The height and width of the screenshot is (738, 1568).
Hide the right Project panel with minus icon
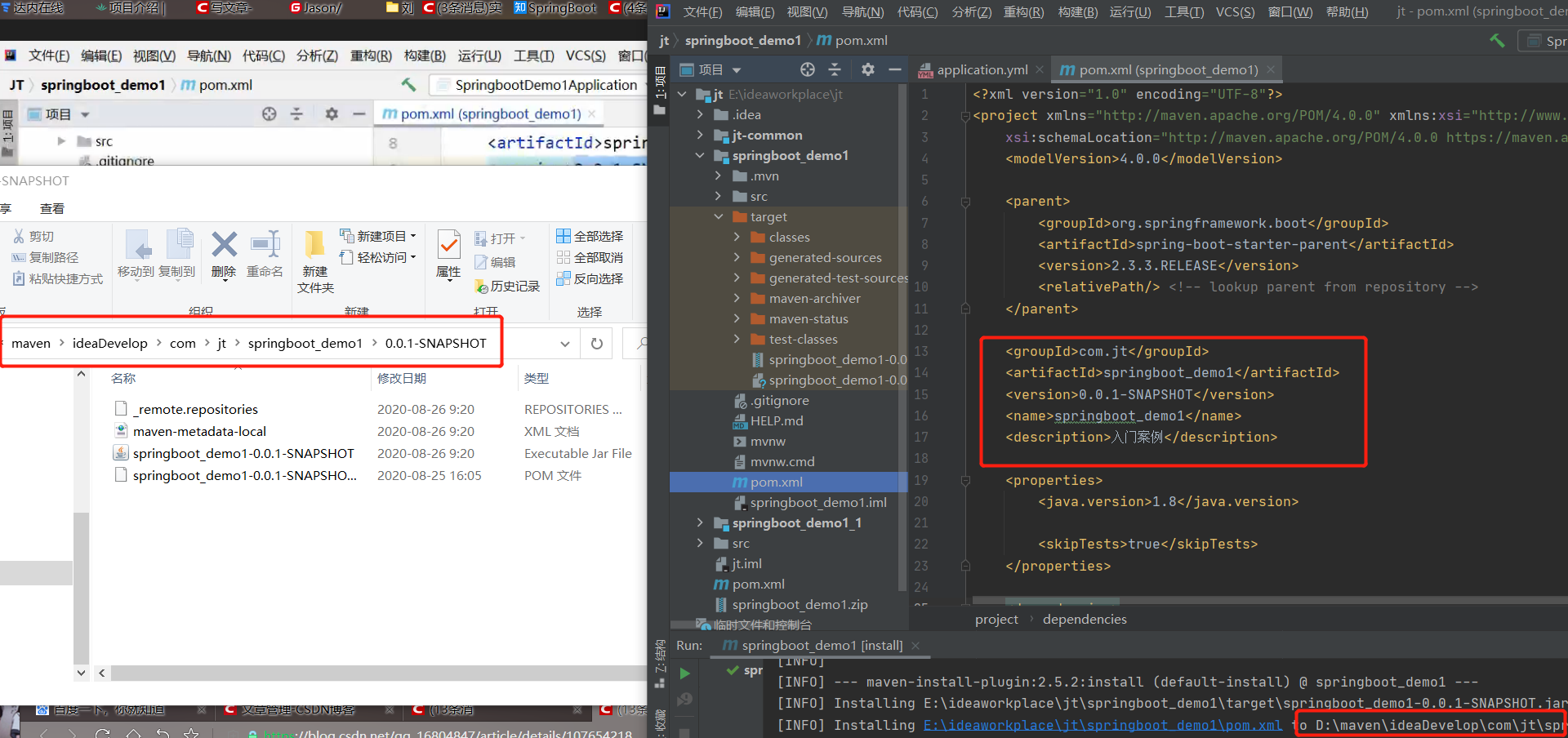pos(895,69)
